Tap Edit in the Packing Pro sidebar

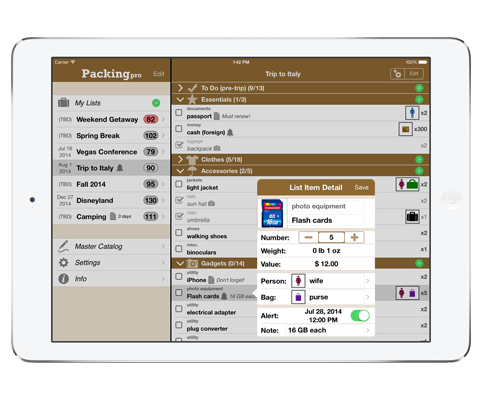(159, 74)
